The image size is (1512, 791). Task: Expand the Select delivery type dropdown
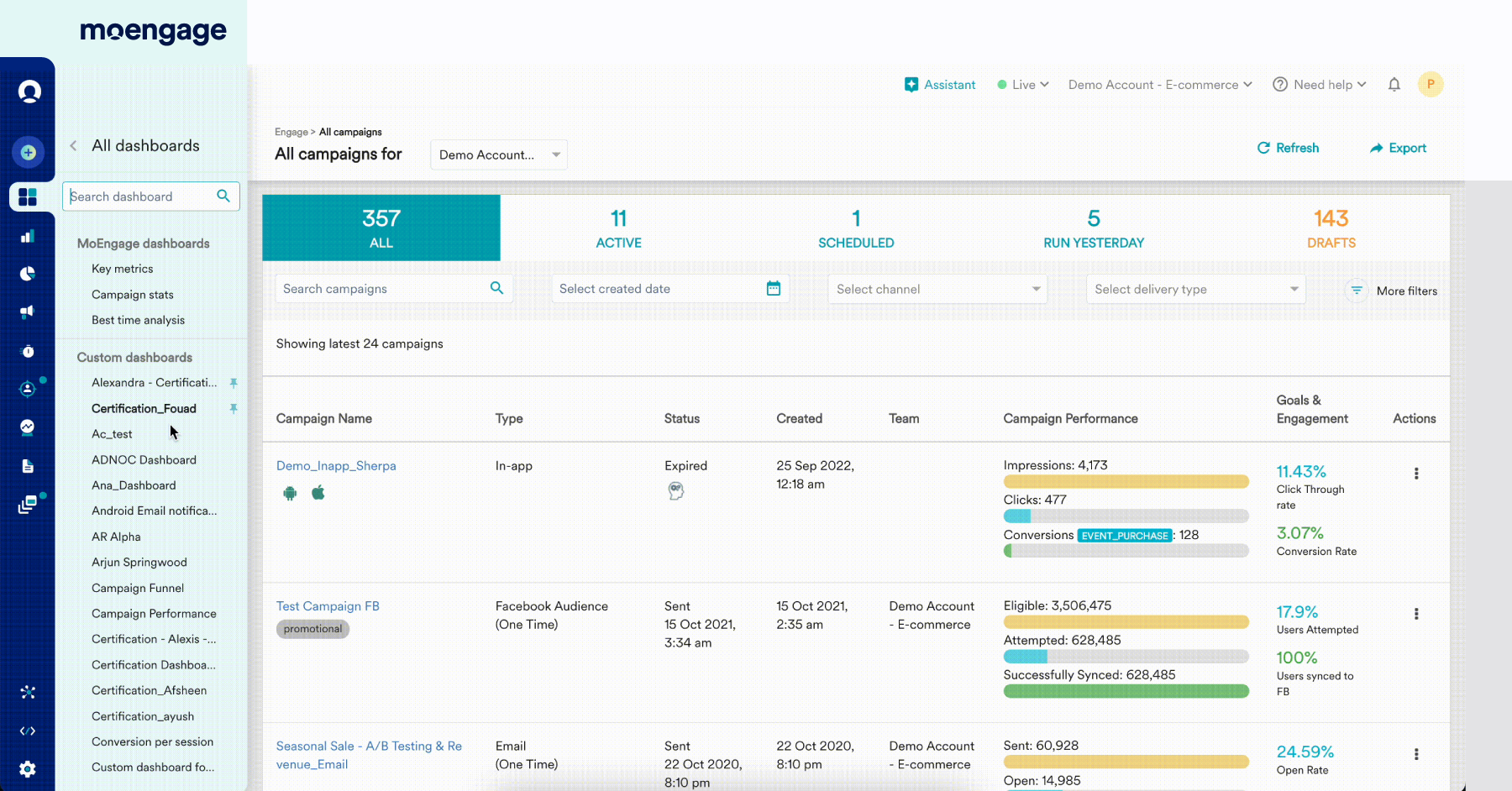(1194, 289)
